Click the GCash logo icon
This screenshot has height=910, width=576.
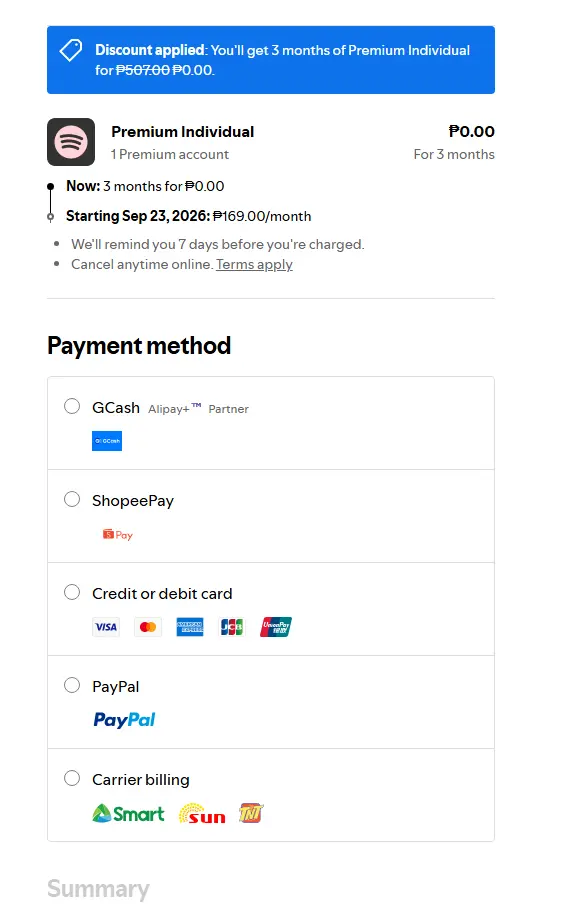[107, 441]
